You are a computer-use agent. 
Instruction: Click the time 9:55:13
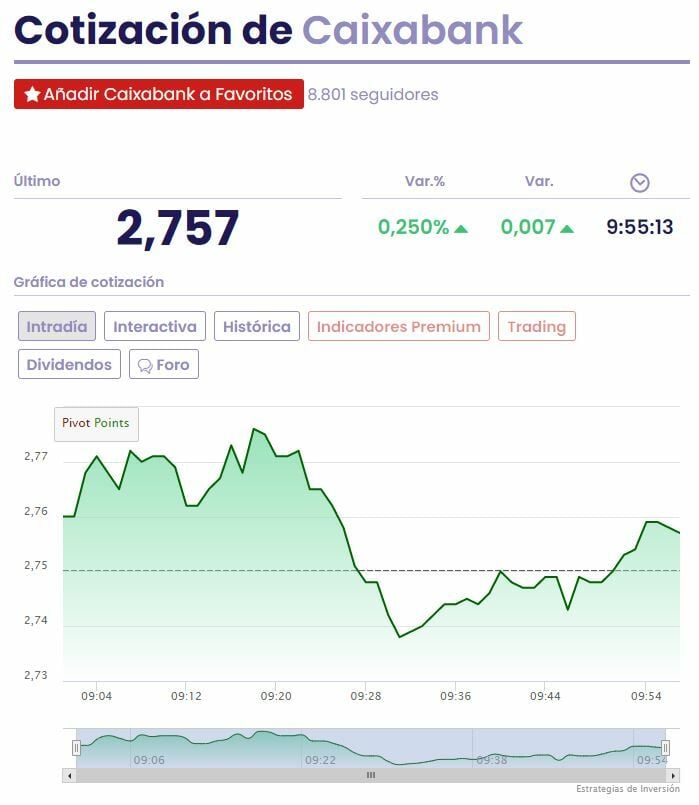pos(639,227)
